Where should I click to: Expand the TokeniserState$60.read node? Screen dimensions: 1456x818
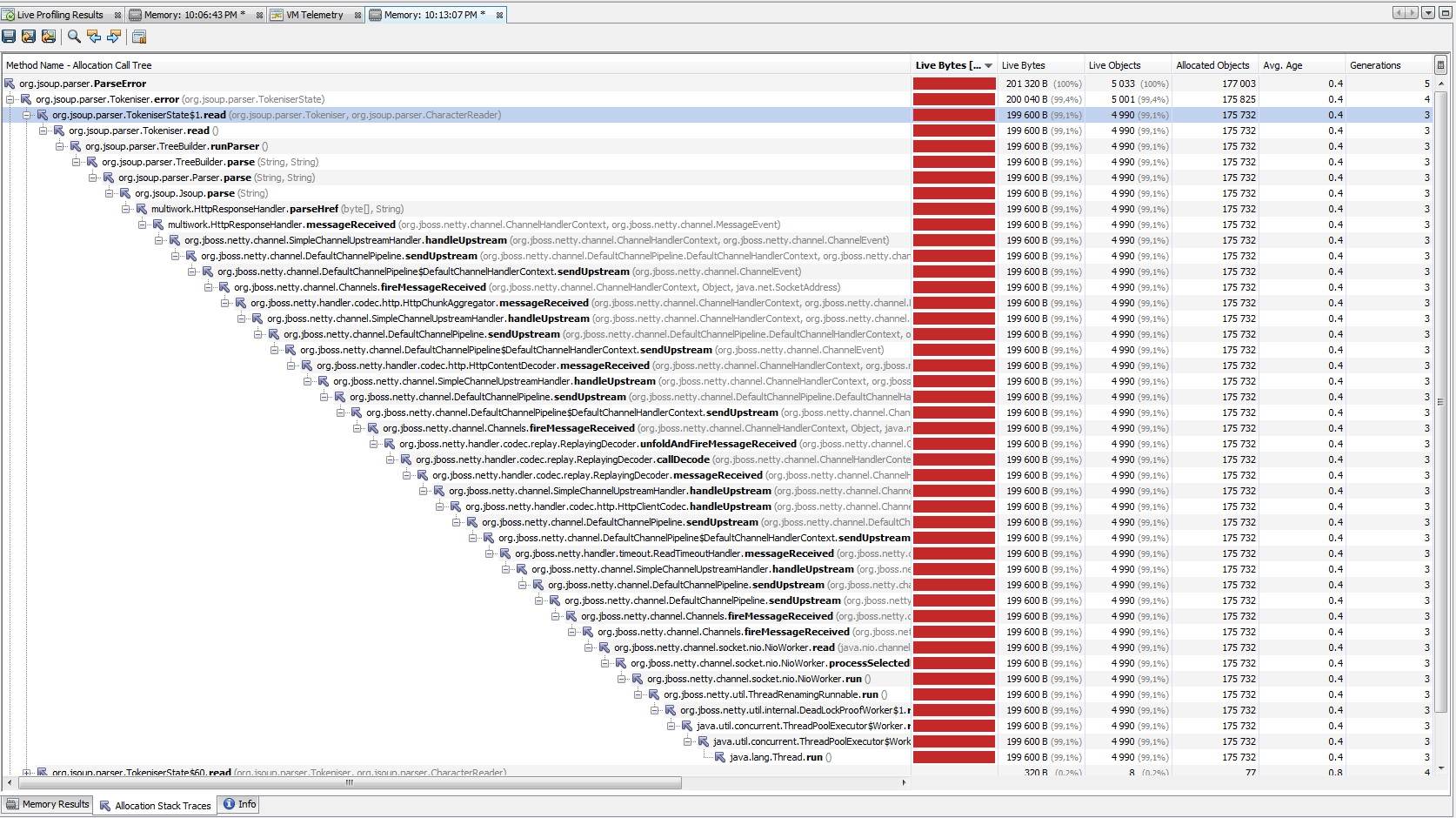click(x=27, y=772)
